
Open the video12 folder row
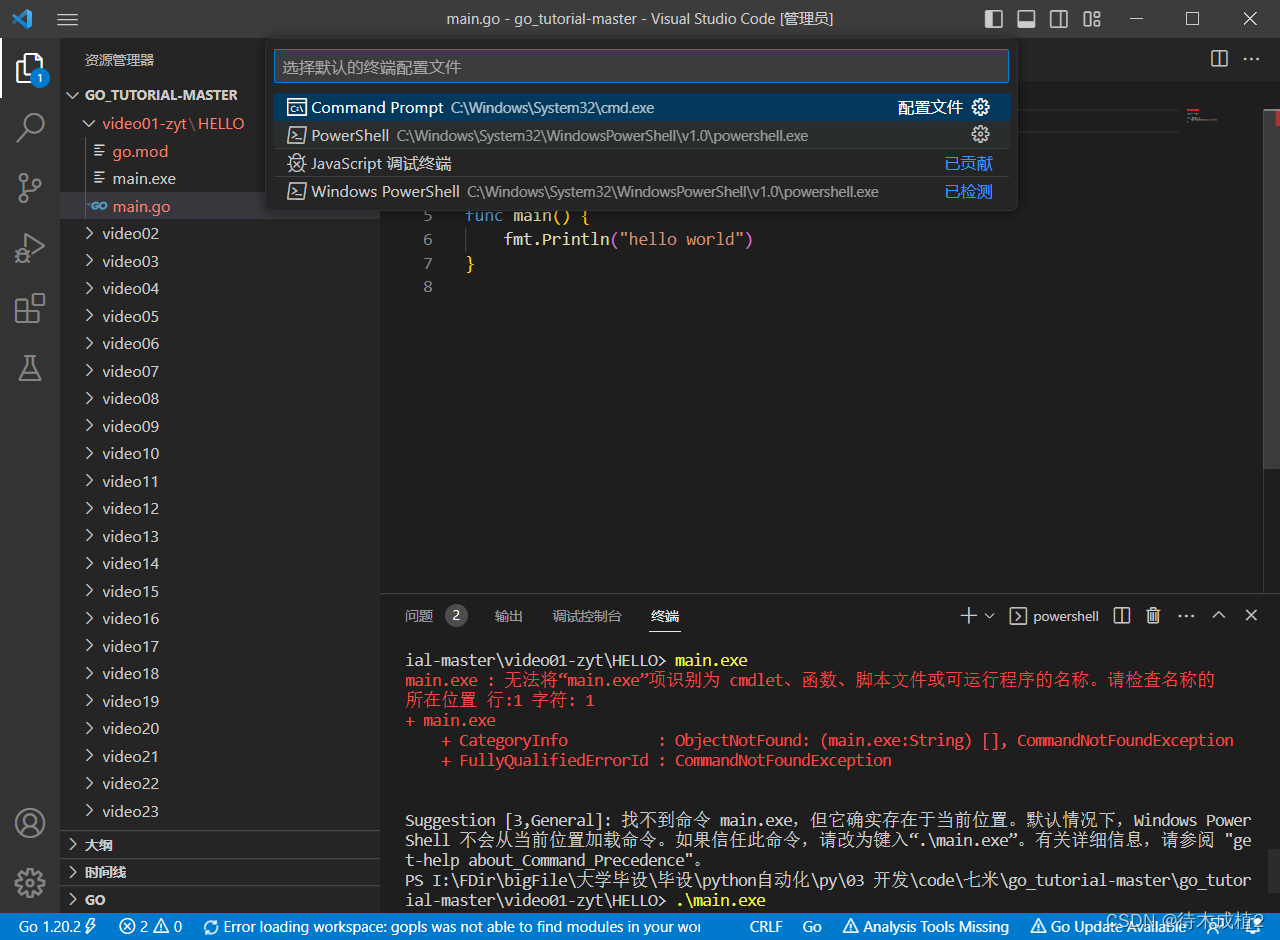point(220,508)
